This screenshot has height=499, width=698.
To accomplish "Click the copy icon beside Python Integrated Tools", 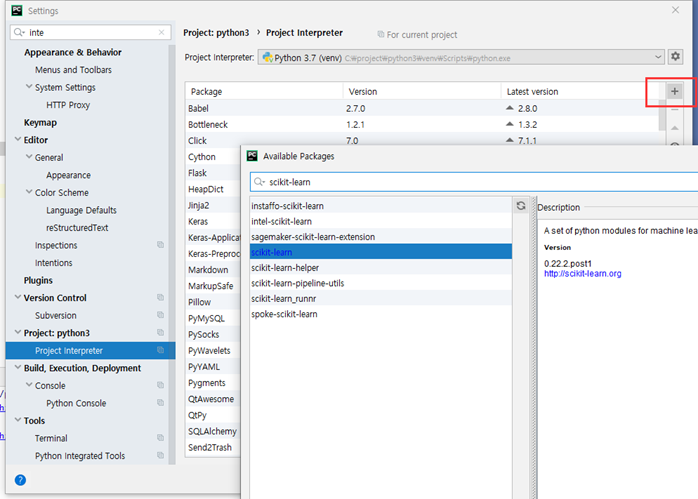I will coord(160,455).
